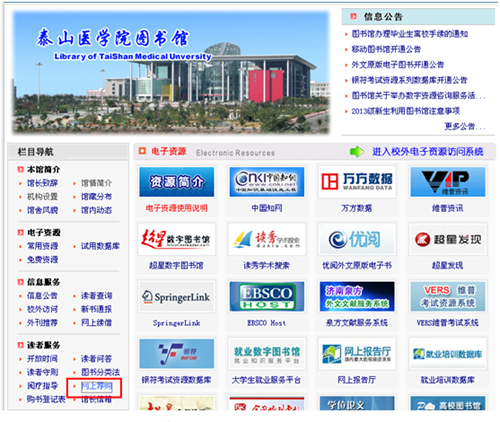Open the VIP 维普资讯 logo tile
Screen dimensions: 500x422
tap(448, 182)
